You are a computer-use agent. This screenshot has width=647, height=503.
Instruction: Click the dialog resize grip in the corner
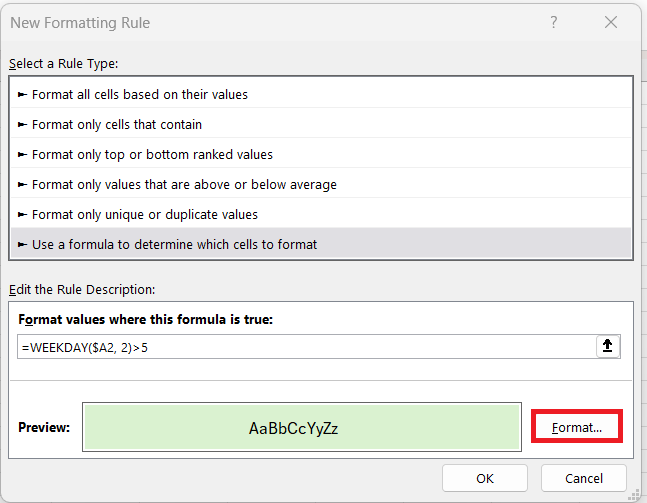634,494
